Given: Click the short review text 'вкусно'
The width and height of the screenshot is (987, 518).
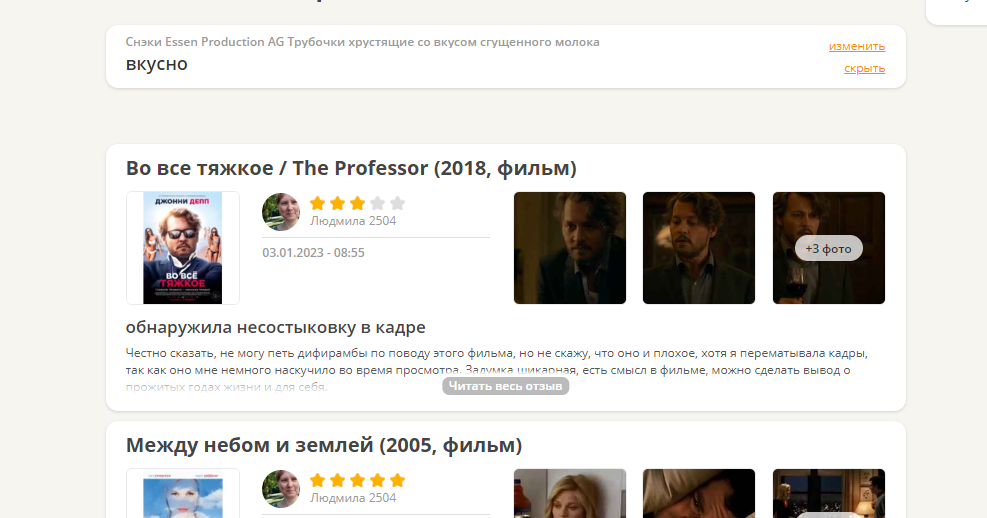Looking at the screenshot, I should click(156, 64).
